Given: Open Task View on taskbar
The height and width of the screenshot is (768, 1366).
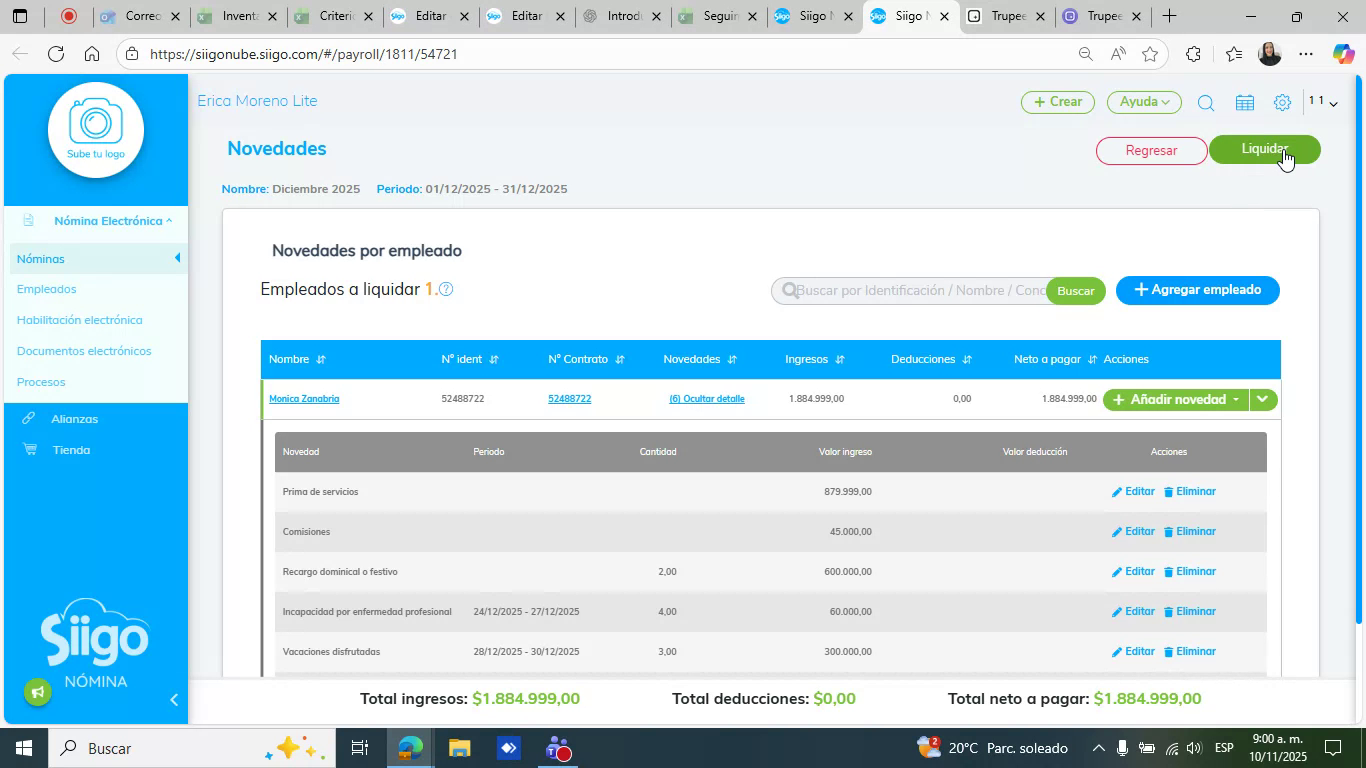Looking at the screenshot, I should [360, 748].
